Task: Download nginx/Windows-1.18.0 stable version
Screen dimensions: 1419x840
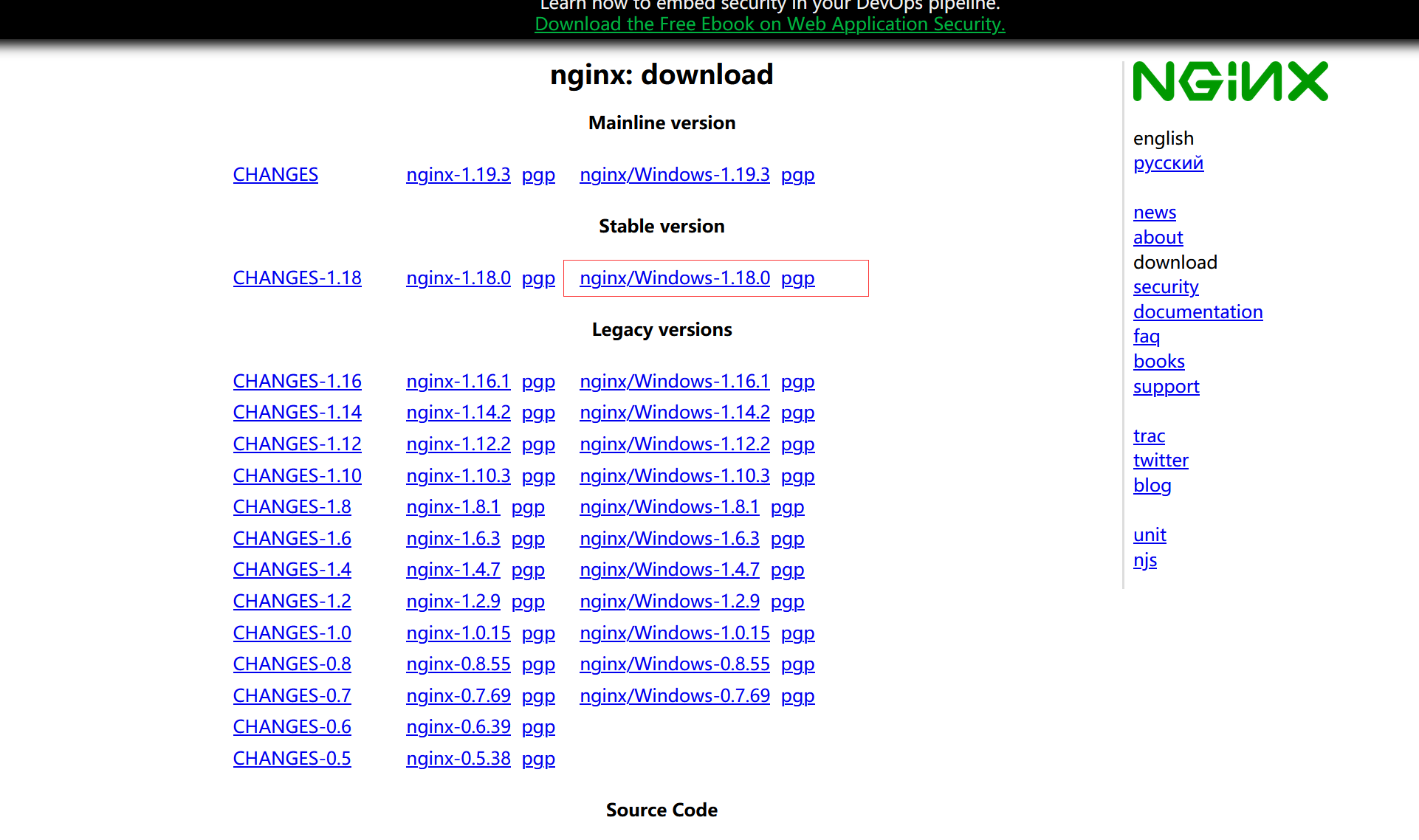Action: click(x=674, y=278)
